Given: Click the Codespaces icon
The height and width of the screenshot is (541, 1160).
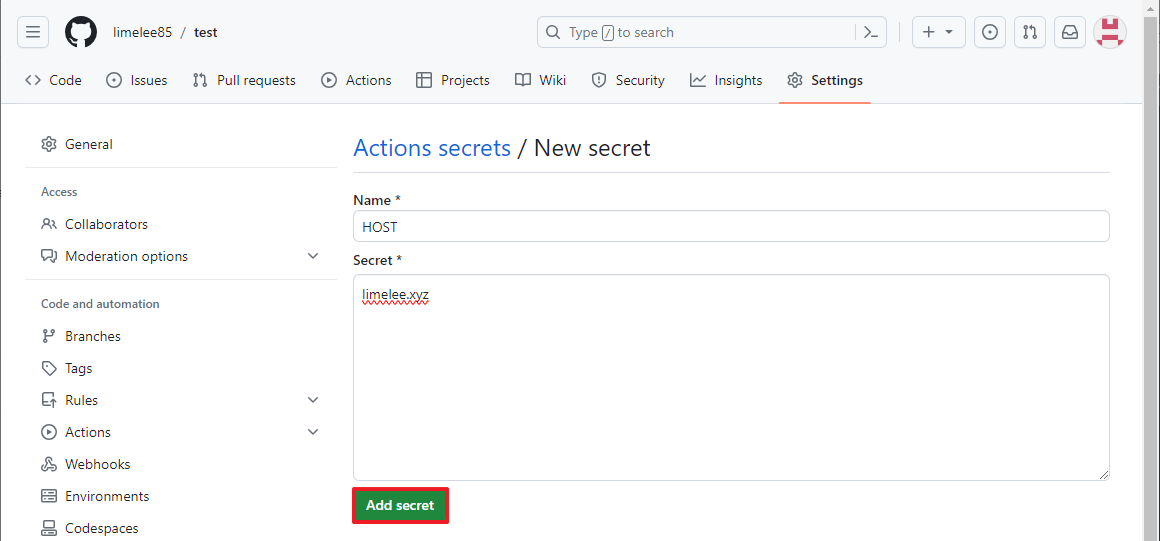Looking at the screenshot, I should (49, 528).
